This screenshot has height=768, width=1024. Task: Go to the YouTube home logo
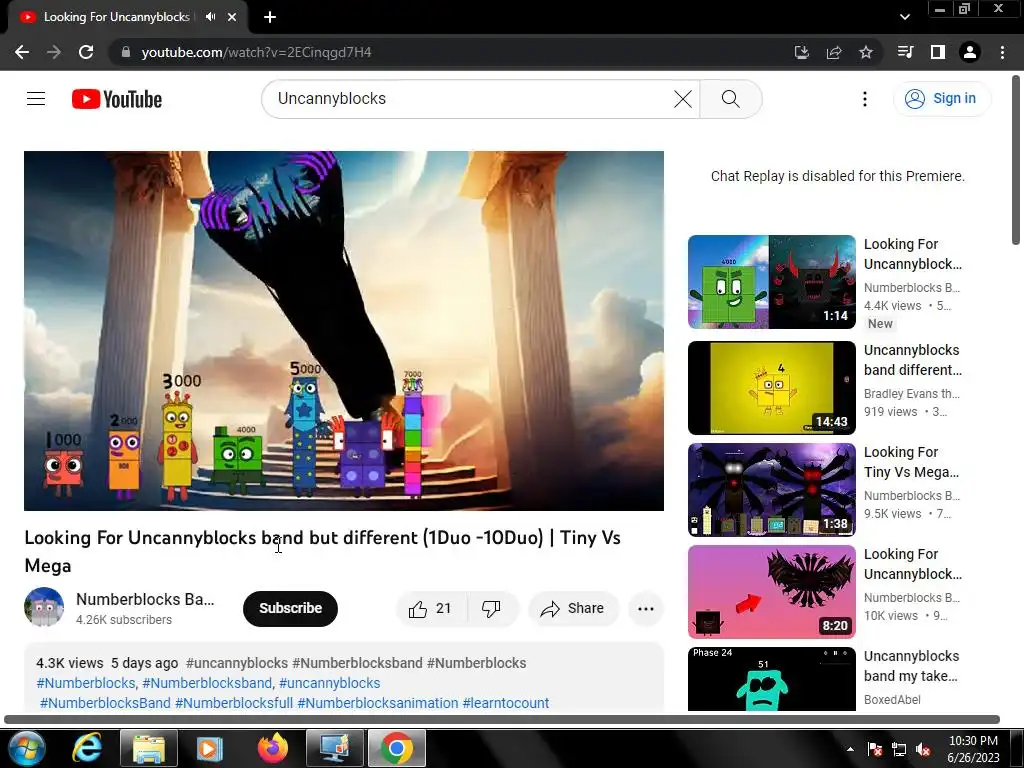[x=117, y=99]
